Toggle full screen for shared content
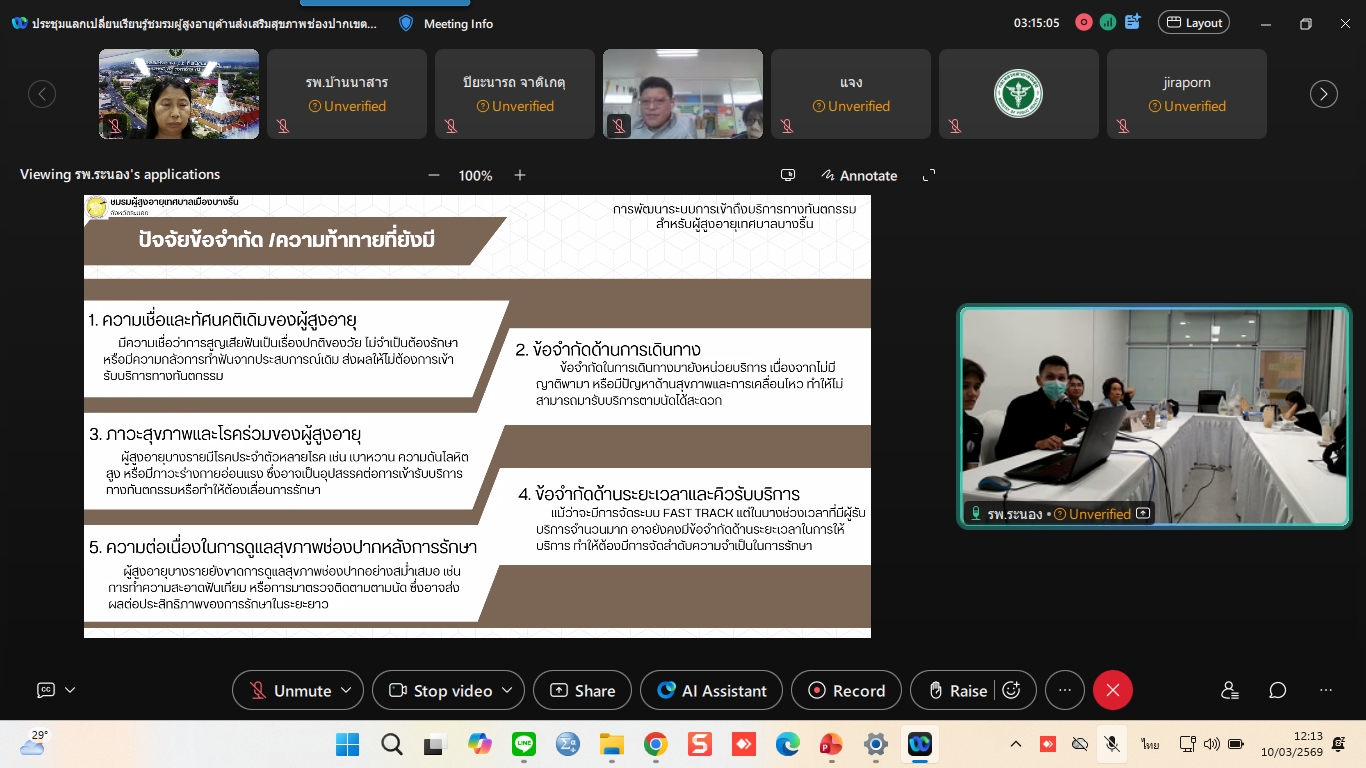 pos(928,175)
